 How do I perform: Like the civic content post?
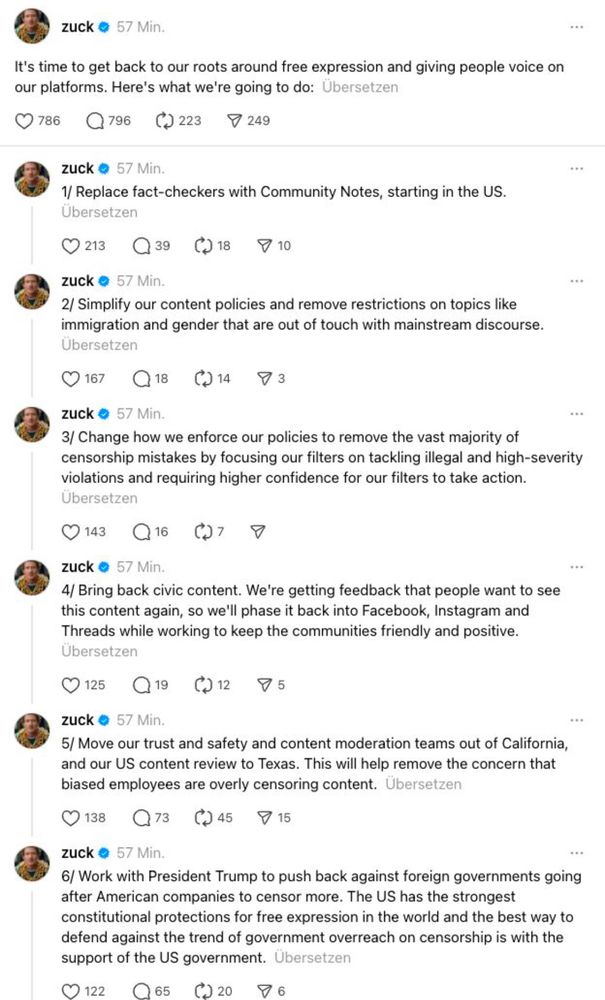tap(70, 685)
